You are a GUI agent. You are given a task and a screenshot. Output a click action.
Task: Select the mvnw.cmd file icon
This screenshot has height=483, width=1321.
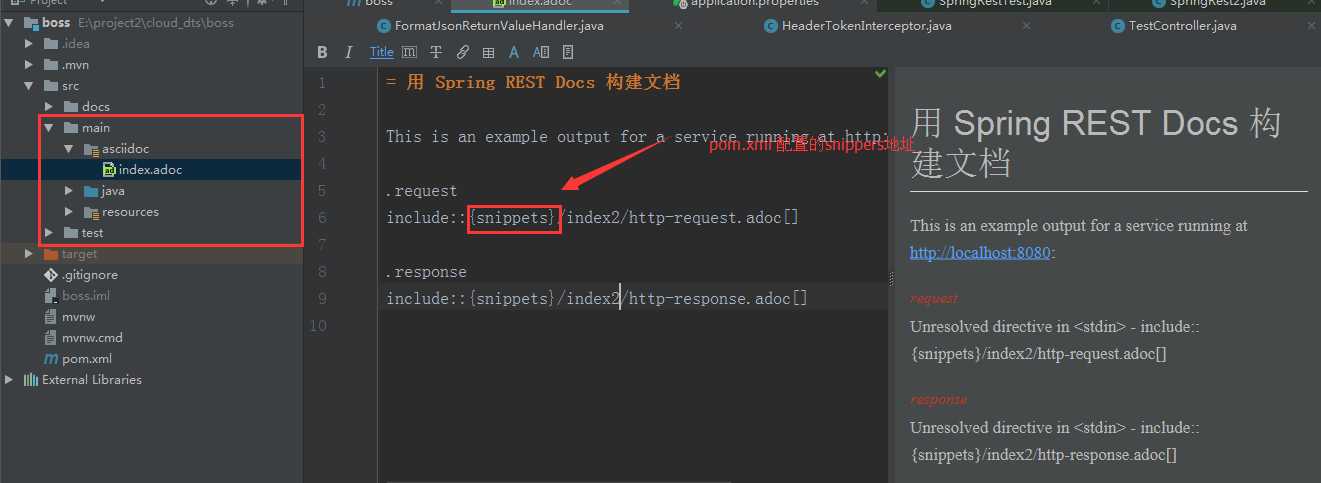[x=52, y=338]
